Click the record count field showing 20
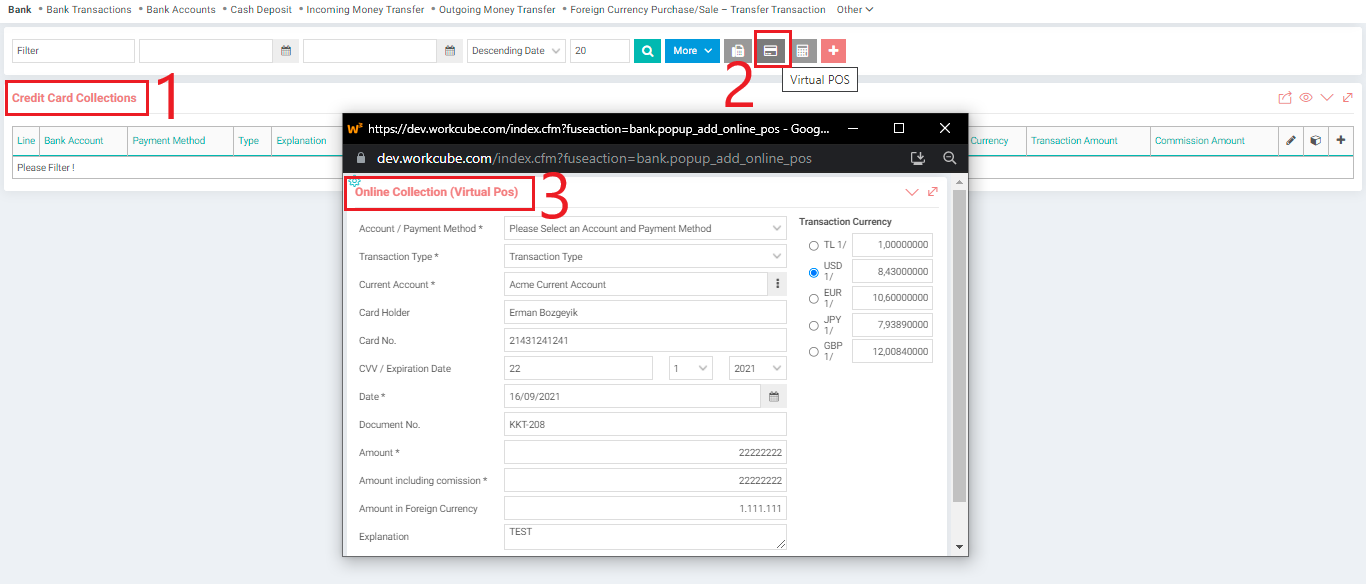Viewport: 1366px width, 584px height. coord(600,51)
